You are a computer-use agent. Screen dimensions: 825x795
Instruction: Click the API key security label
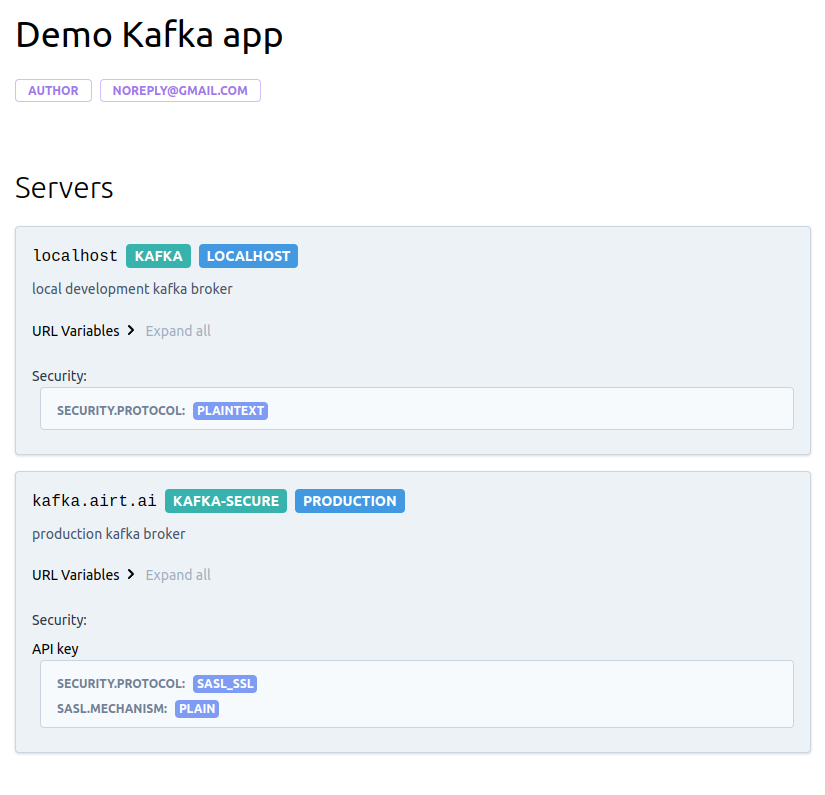pyautogui.click(x=55, y=648)
